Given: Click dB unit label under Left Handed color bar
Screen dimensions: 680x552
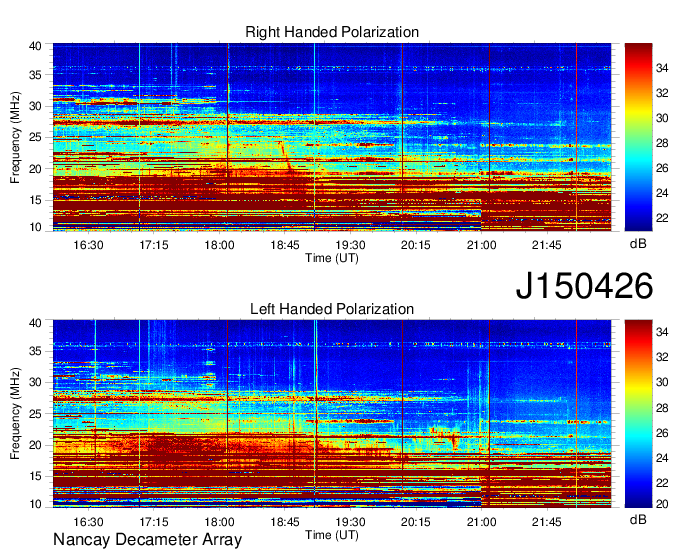Looking at the screenshot, I should (x=638, y=519).
